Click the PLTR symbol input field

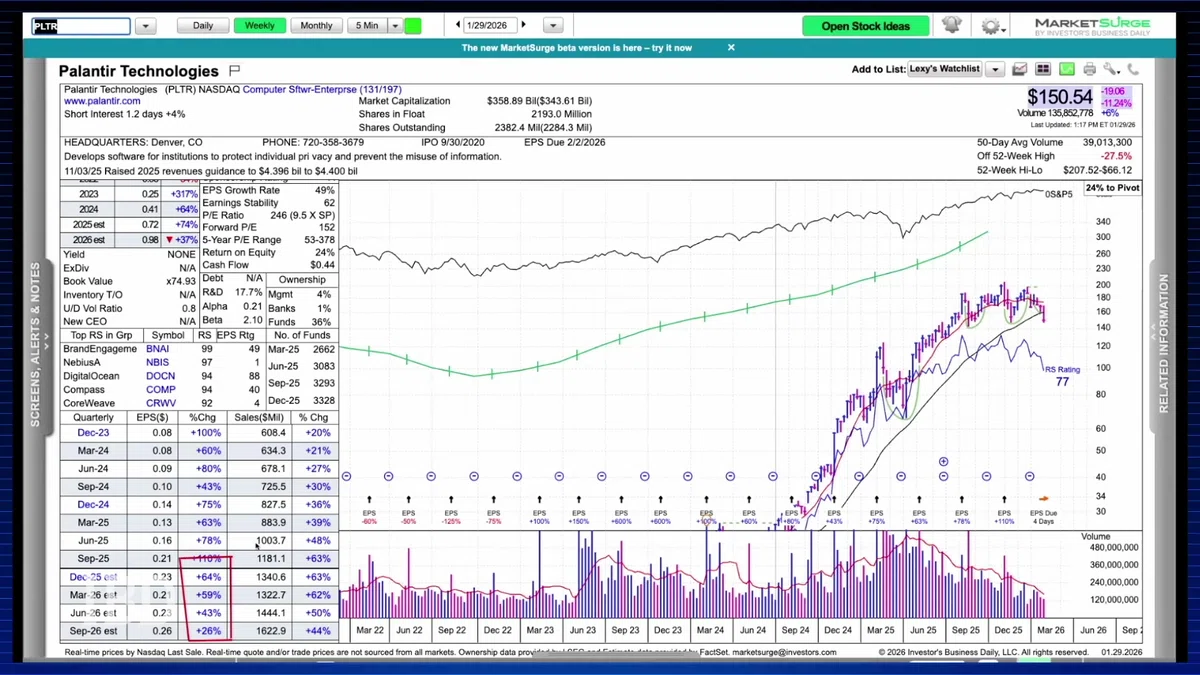pyautogui.click(x=80, y=26)
